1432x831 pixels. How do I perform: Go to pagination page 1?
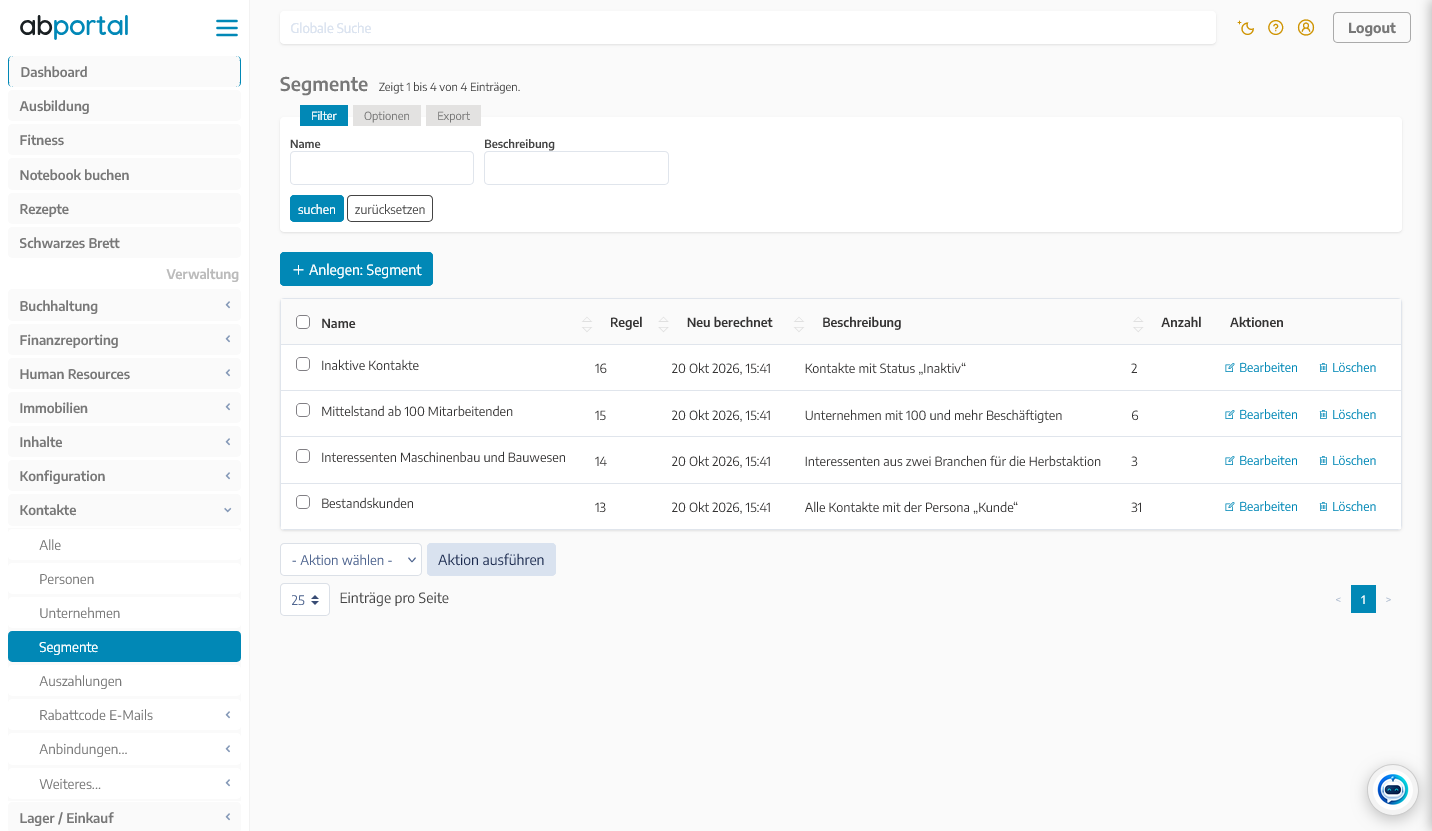1363,599
